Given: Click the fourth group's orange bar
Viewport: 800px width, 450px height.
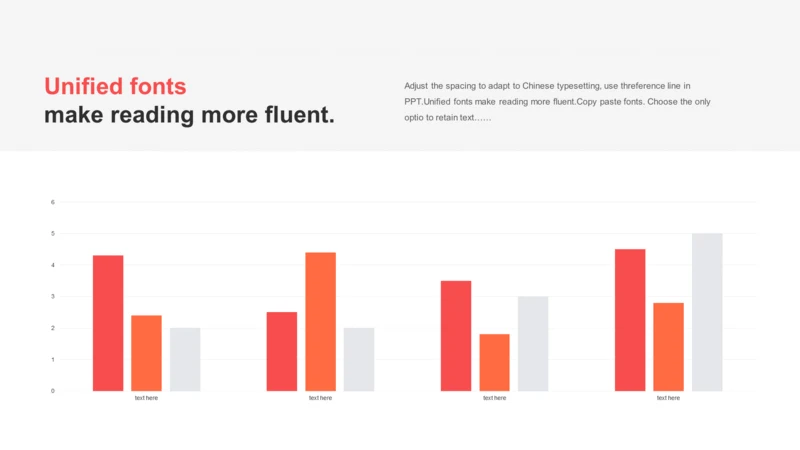Looking at the screenshot, I should click(x=668, y=347).
